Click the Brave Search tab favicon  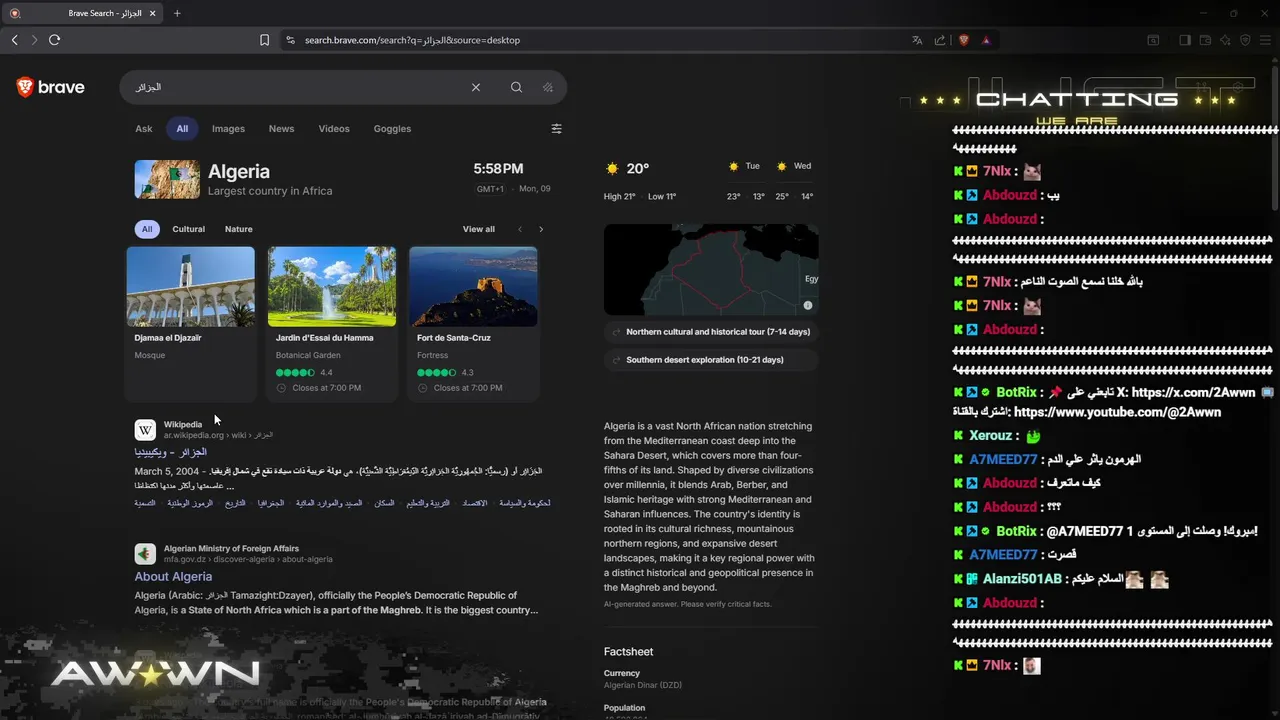coord(14,13)
